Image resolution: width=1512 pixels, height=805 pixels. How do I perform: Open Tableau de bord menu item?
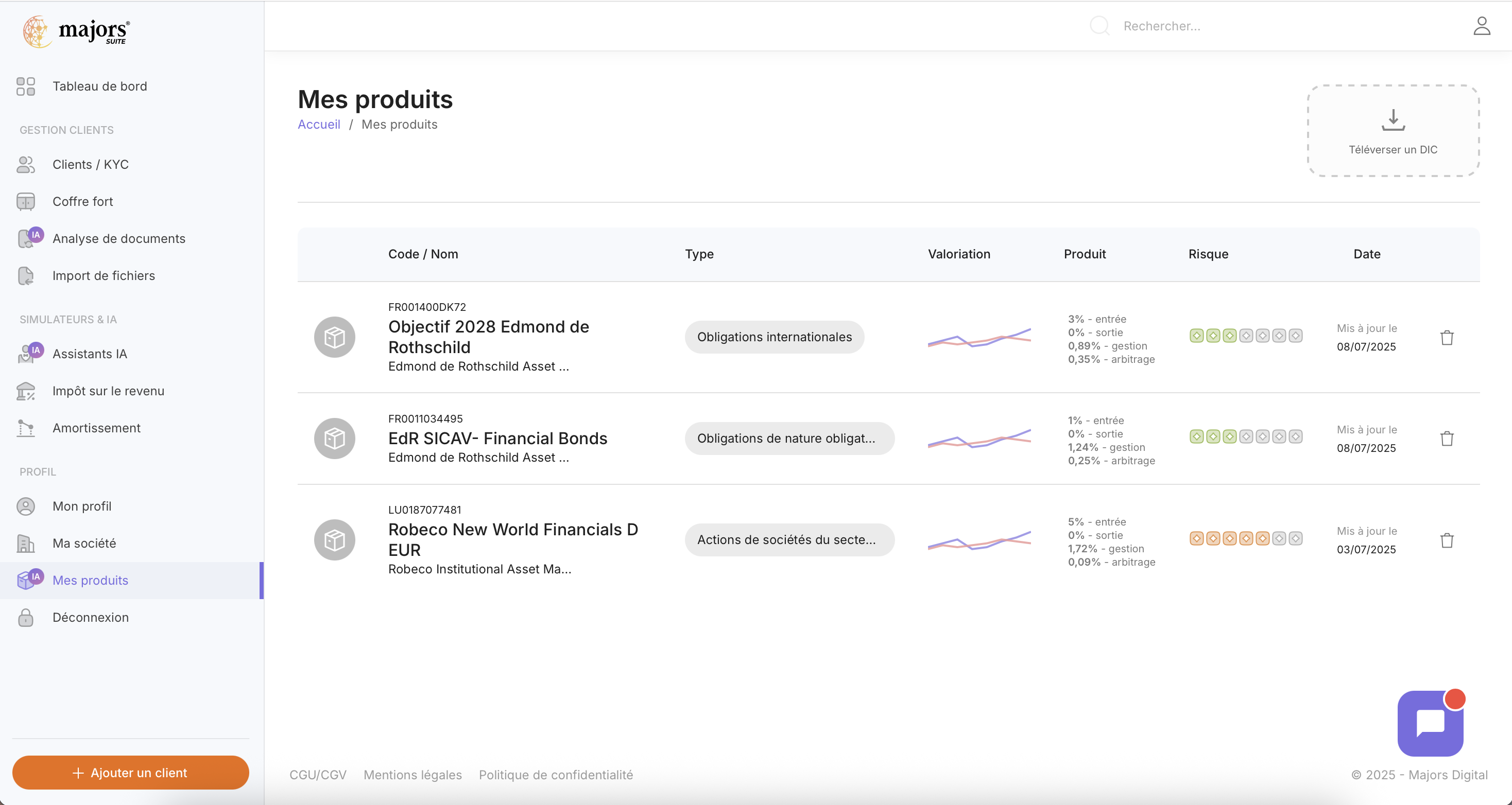coord(100,86)
